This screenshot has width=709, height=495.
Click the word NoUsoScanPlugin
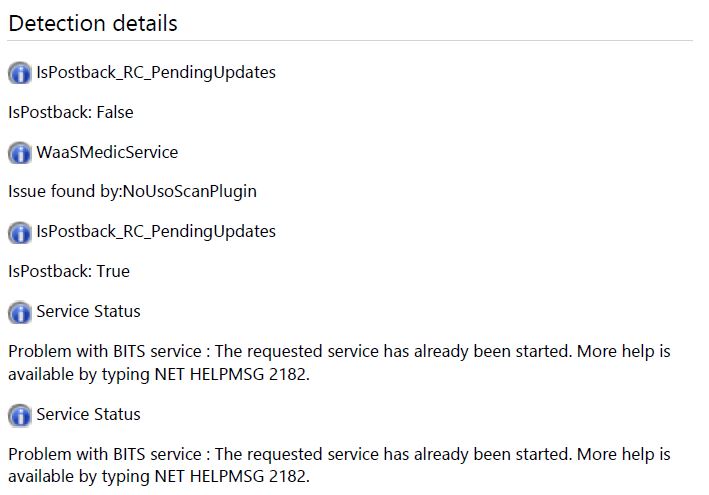pyautogui.click(x=190, y=192)
